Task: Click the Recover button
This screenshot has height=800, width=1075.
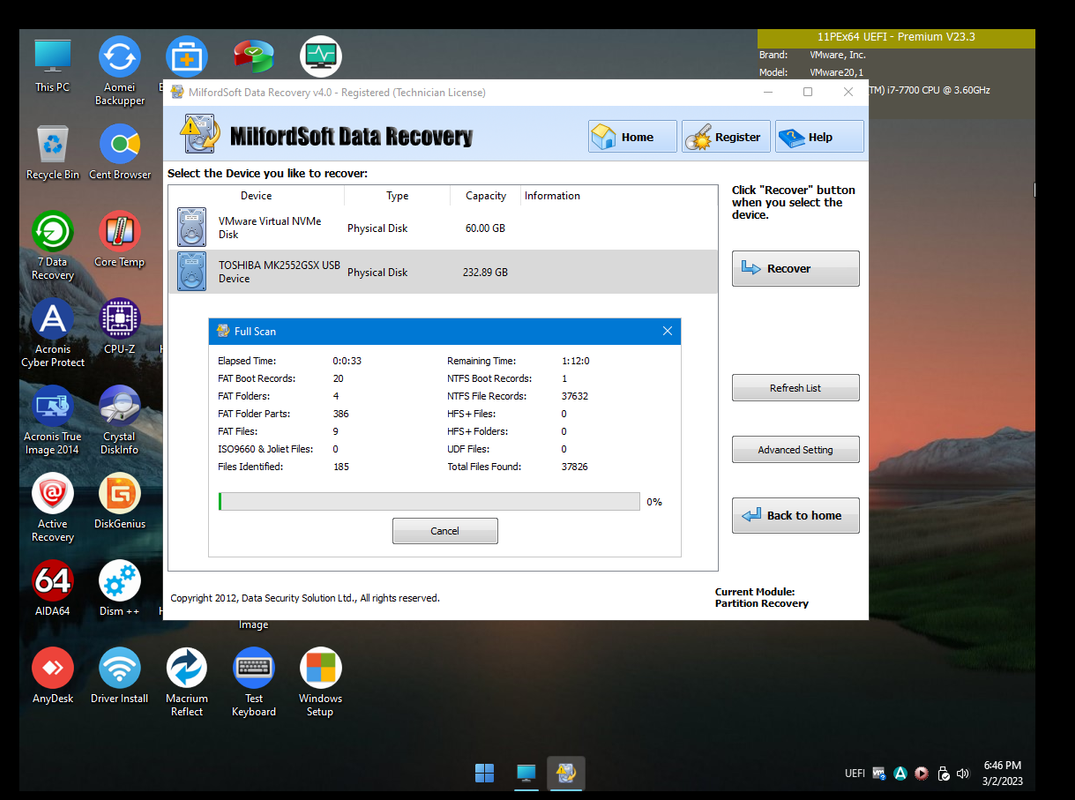Action: tap(795, 268)
